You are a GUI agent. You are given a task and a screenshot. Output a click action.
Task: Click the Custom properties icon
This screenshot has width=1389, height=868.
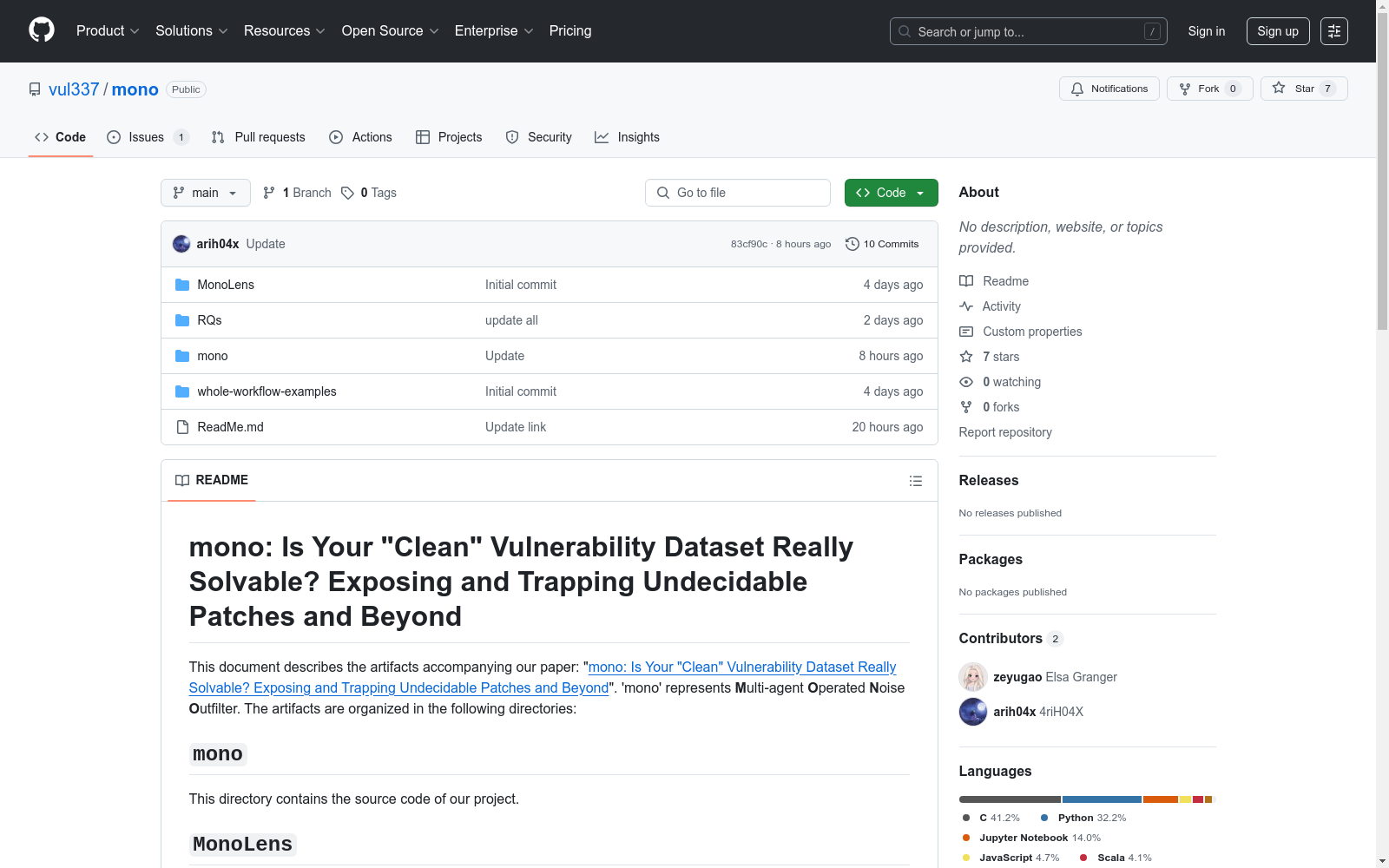pos(966,332)
